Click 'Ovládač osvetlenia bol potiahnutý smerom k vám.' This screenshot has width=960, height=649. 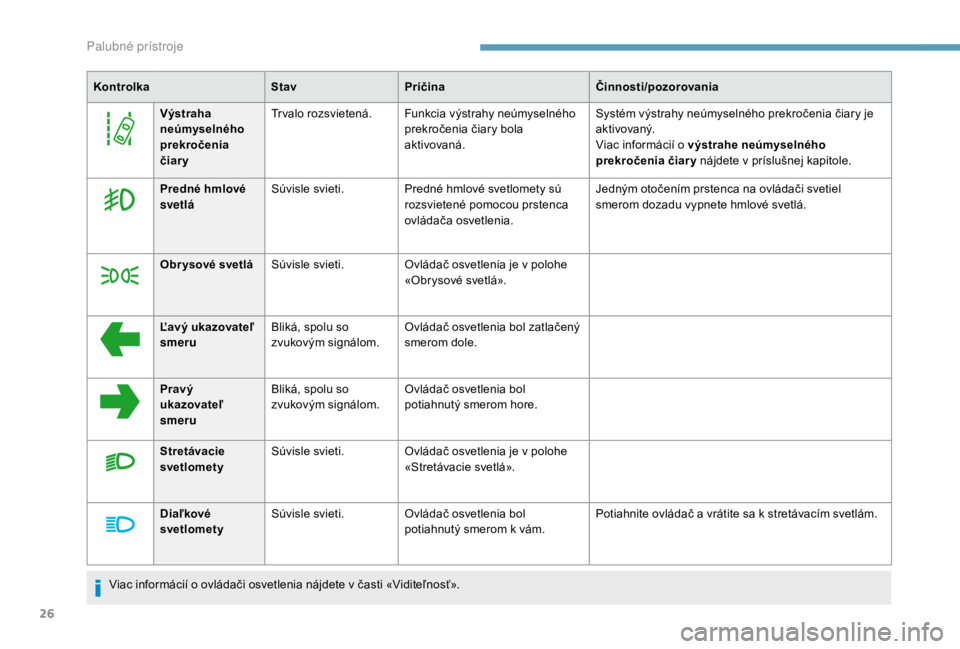pyautogui.click(x=474, y=521)
